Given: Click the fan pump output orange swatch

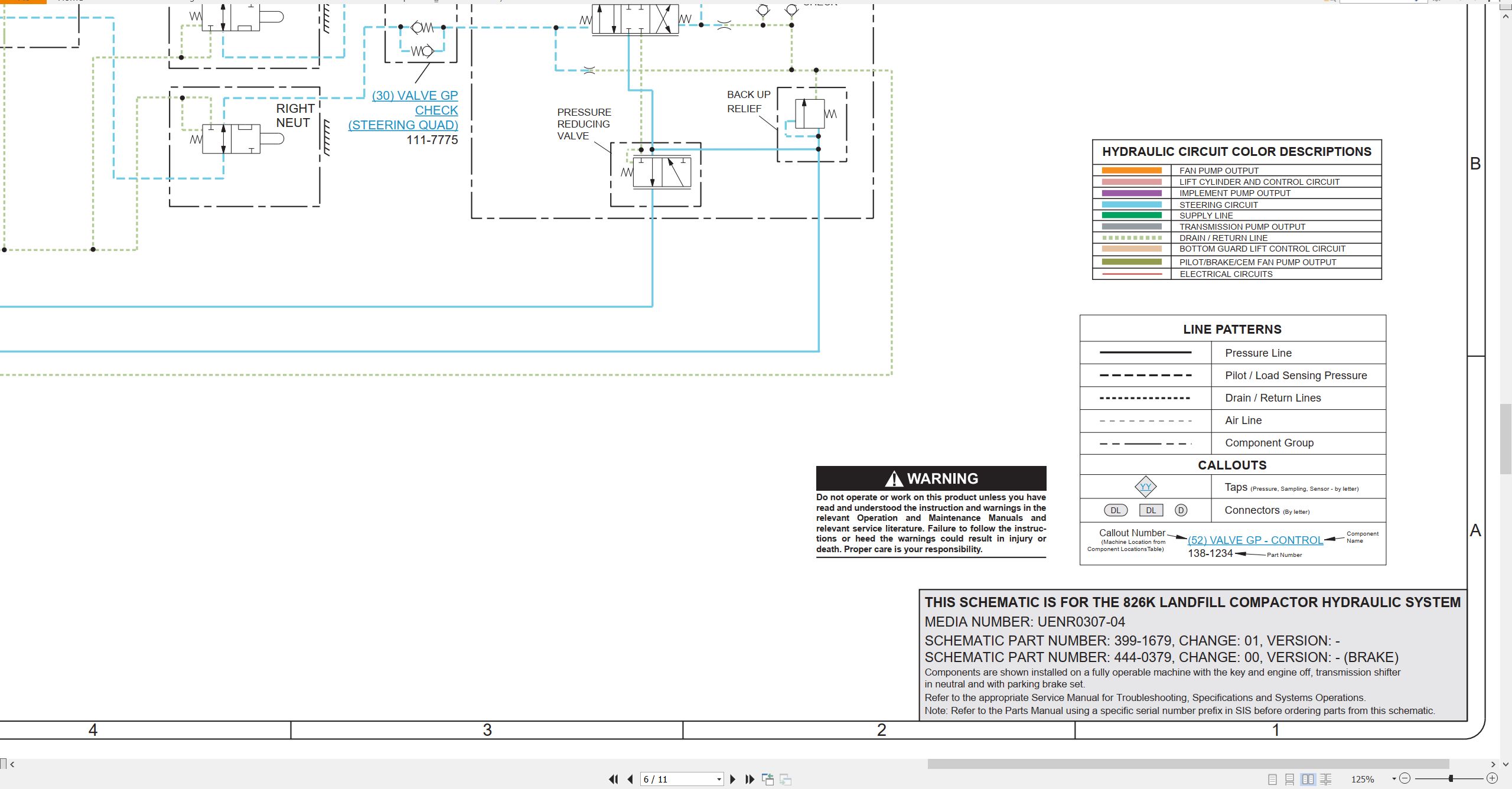Looking at the screenshot, I should 1131,170.
